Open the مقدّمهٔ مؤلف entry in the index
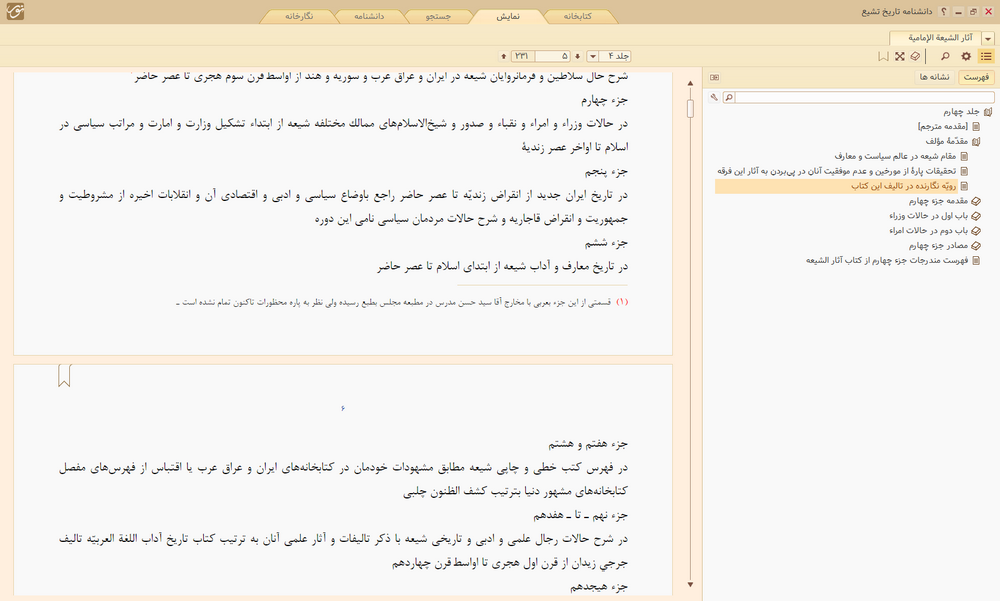Viewport: 1000px width, 601px height. pyautogui.click(x=946, y=142)
